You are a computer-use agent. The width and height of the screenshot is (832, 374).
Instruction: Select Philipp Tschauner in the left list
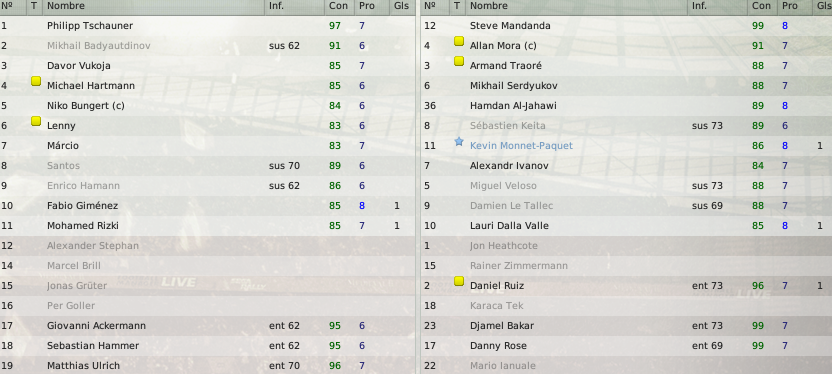207,25
